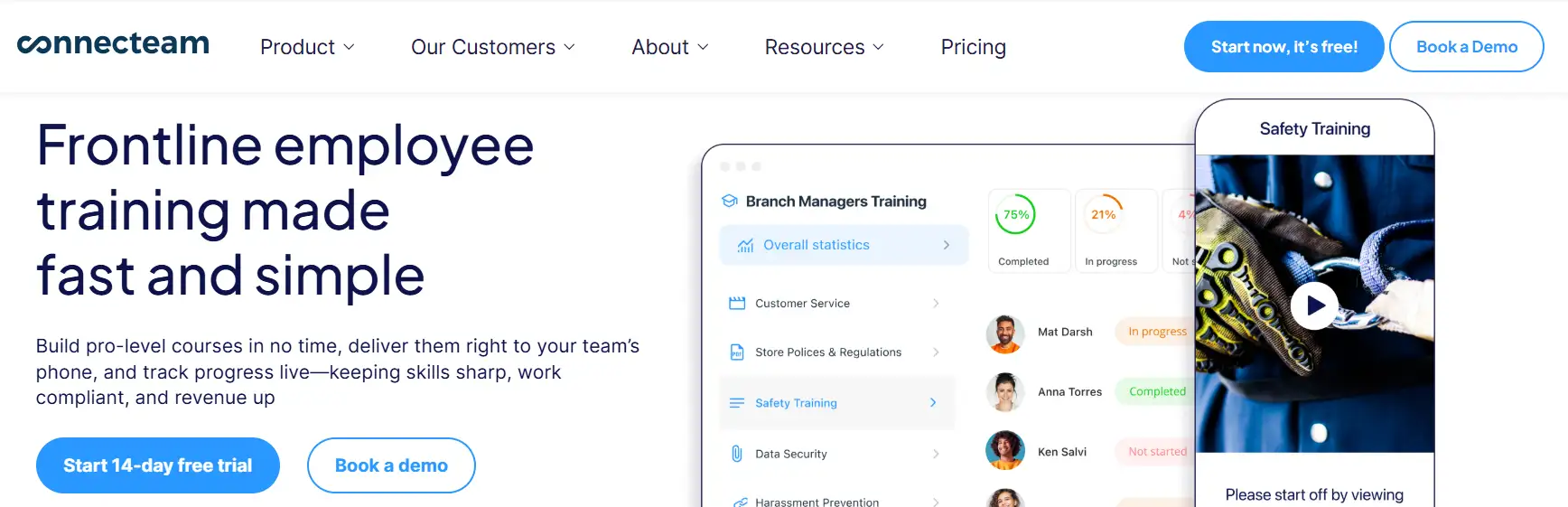This screenshot has width=1568, height=507.
Task: Click Mat Darsh's In progress status badge
Action: pos(1156,332)
